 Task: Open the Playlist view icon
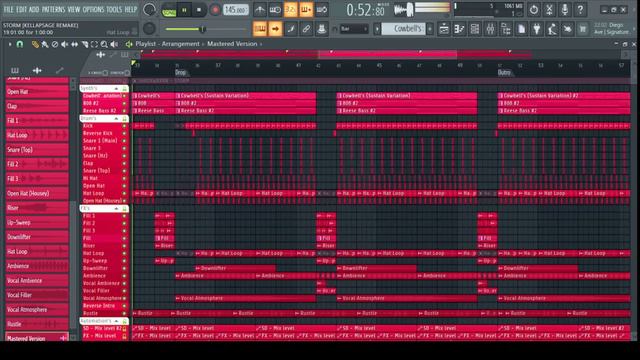(x=444, y=29)
